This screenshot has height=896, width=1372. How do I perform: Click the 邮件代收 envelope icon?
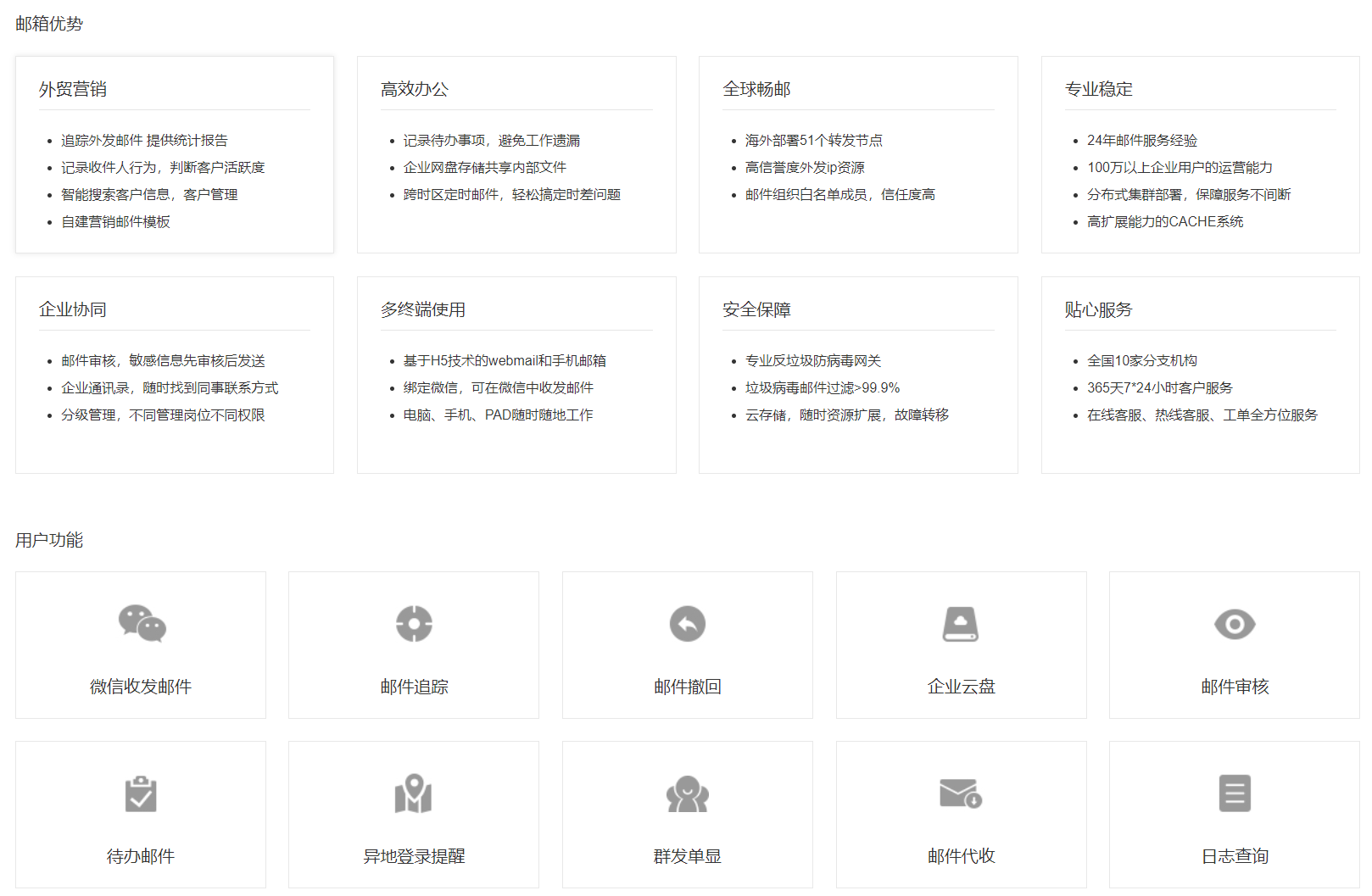961,793
